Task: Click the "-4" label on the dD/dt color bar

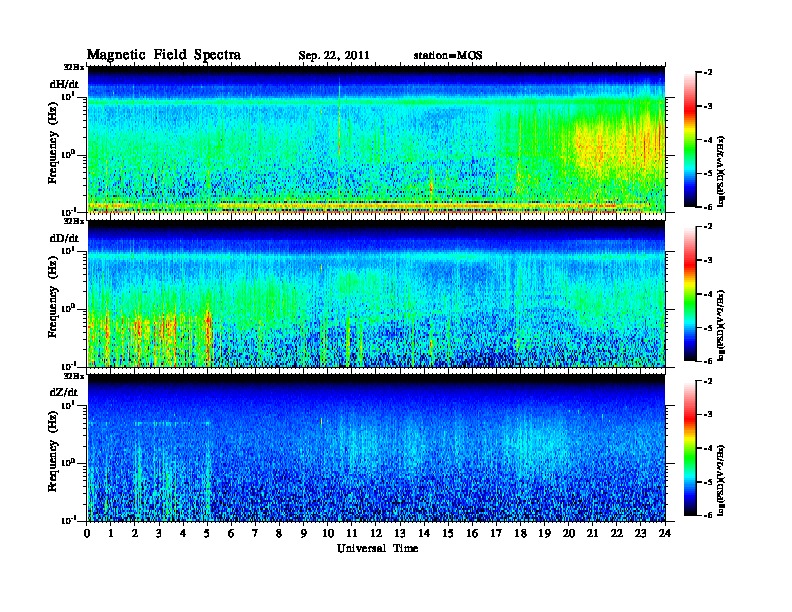Action: pos(708,294)
